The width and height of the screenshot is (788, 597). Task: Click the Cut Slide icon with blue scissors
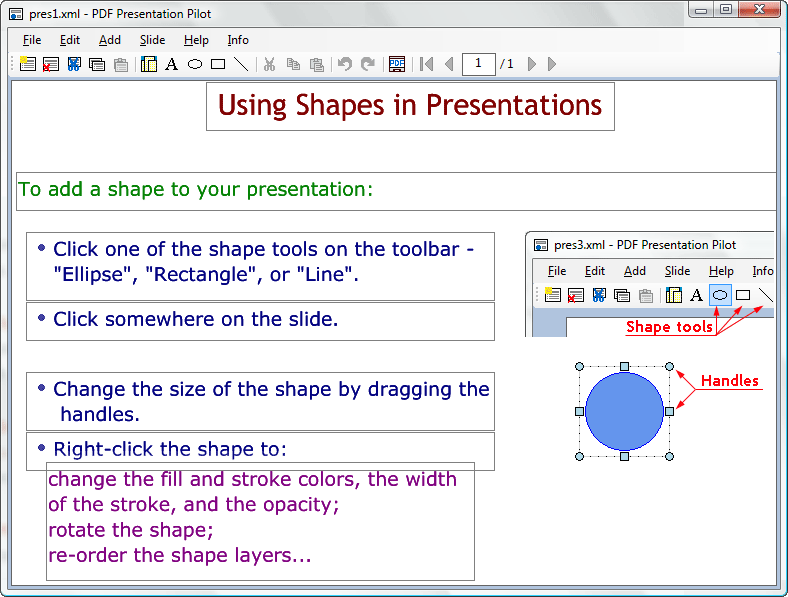(74, 64)
